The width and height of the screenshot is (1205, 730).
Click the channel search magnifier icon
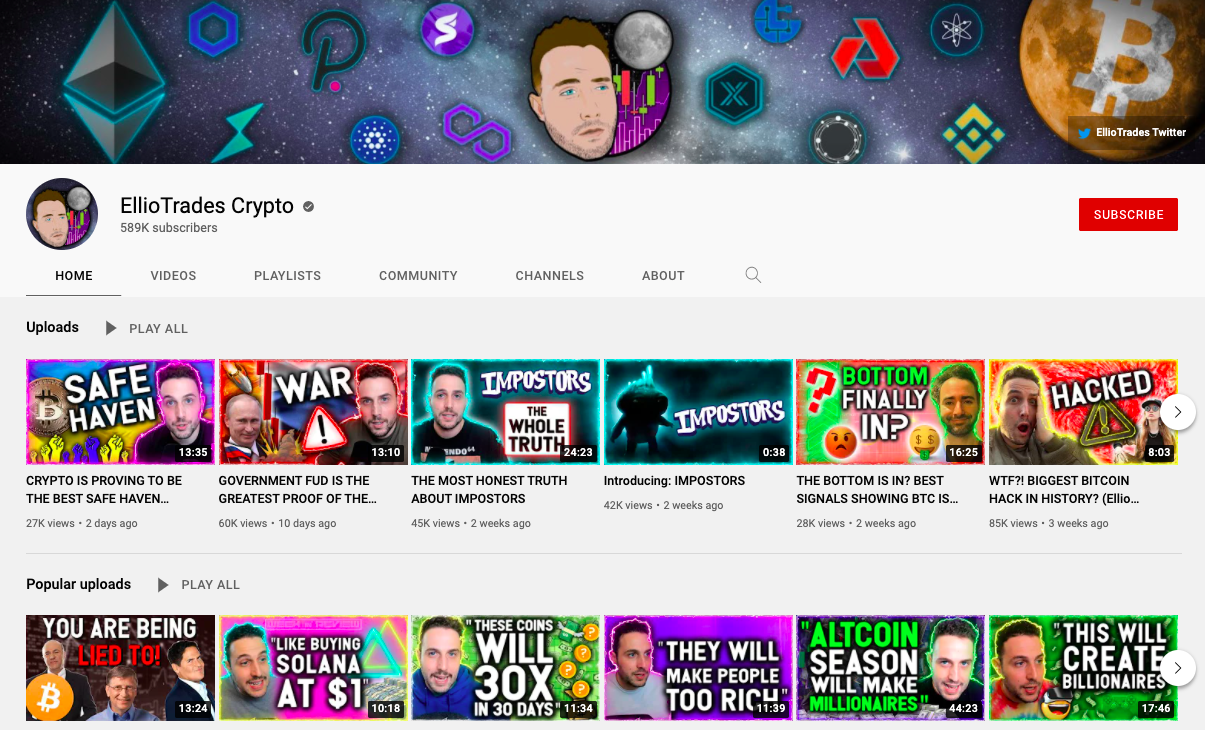point(754,275)
